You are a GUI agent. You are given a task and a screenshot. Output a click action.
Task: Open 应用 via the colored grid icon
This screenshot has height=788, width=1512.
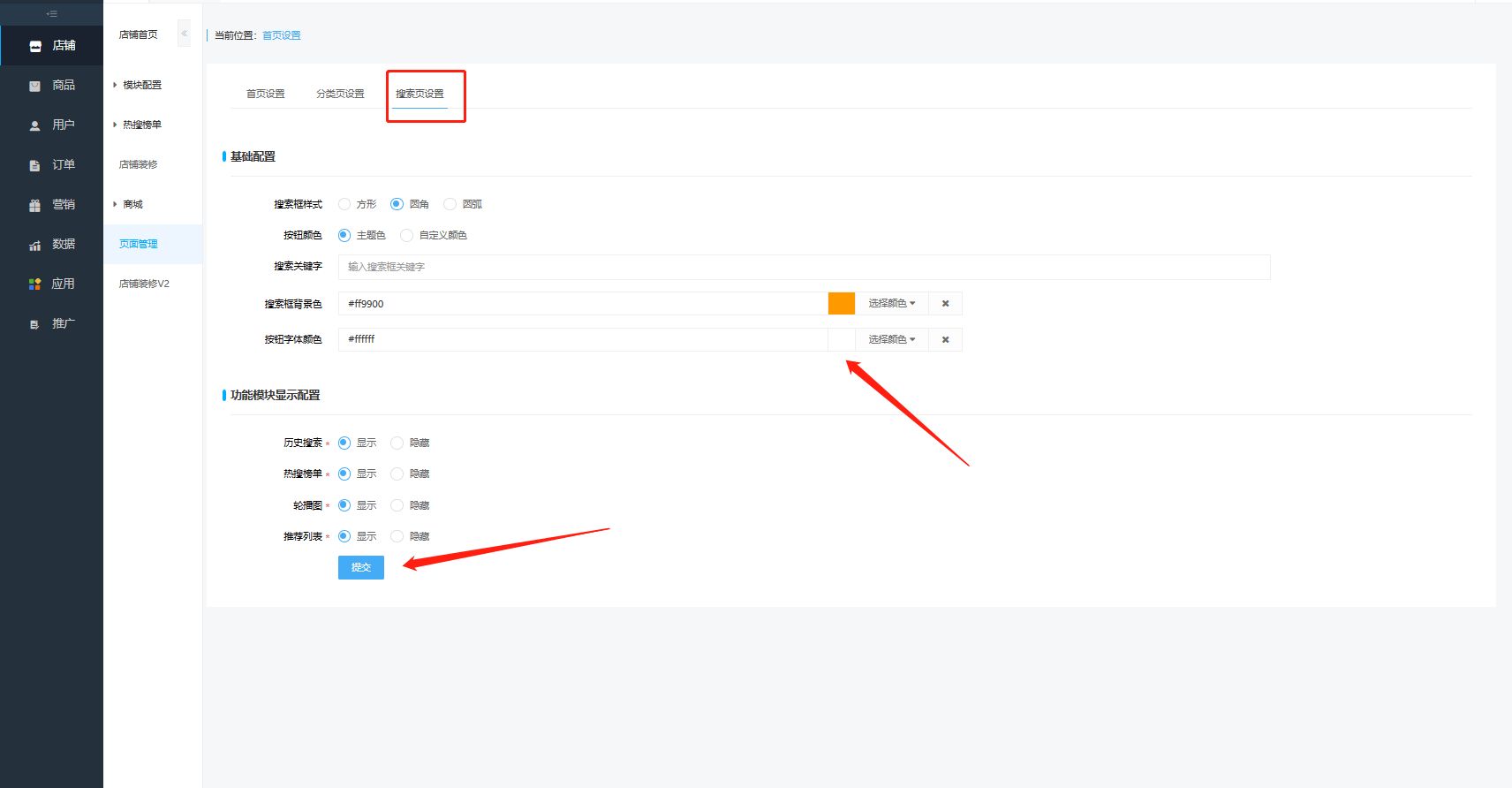(35, 284)
